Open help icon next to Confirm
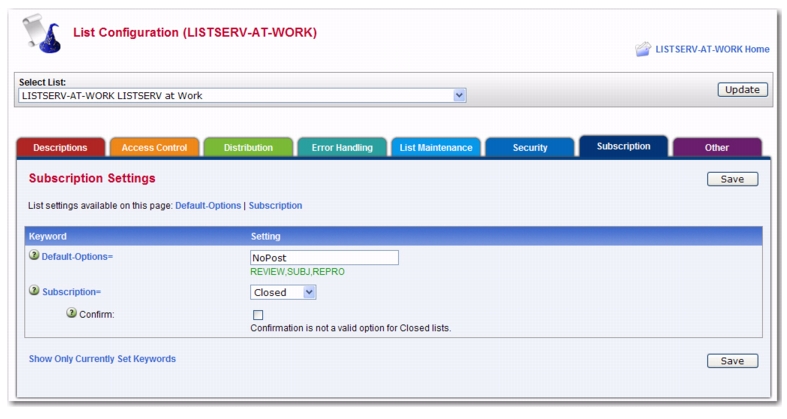 pyautogui.click(x=71, y=313)
